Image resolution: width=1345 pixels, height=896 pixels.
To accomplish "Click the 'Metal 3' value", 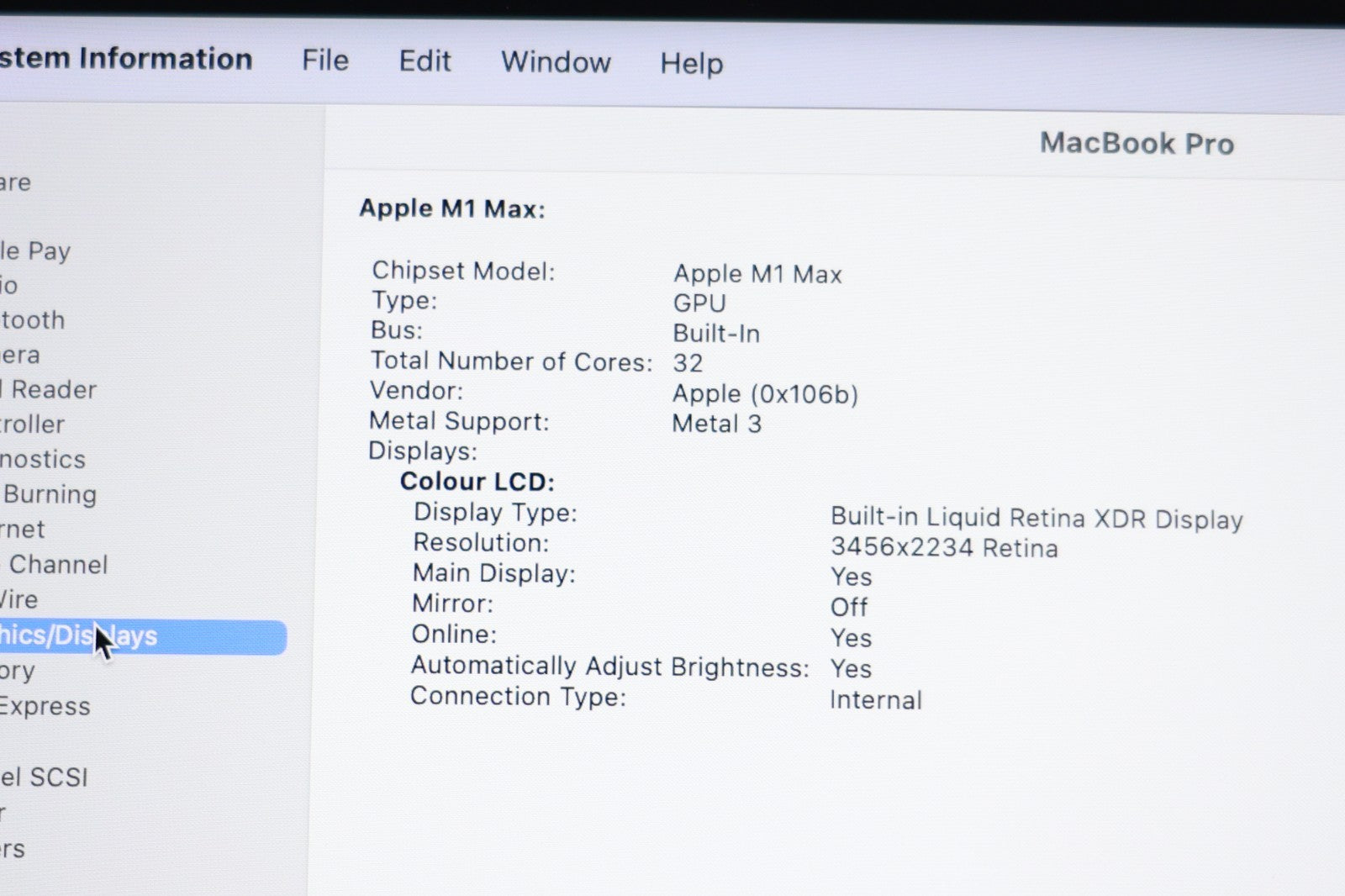I will click(x=716, y=424).
